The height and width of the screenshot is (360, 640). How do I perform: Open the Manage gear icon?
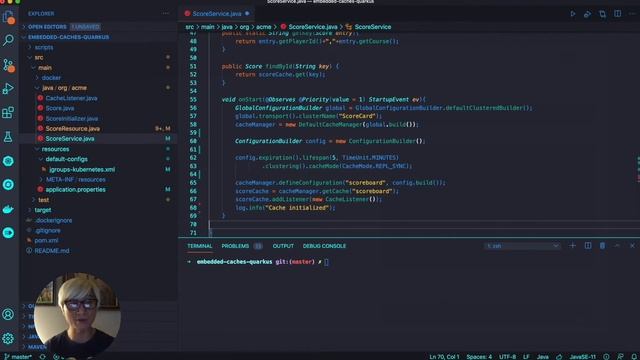tap(8, 338)
